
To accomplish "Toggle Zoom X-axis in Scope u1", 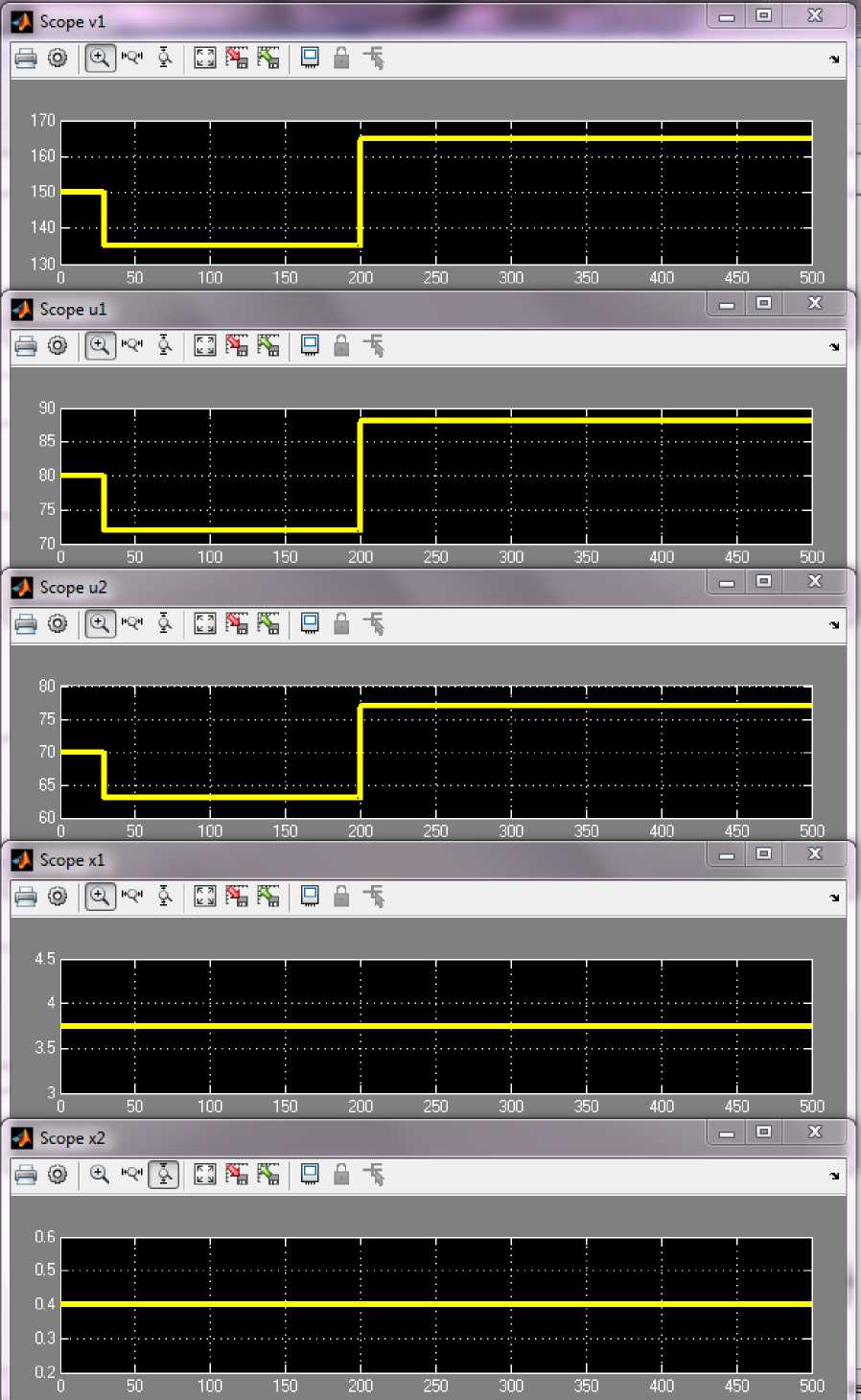I will point(132,346).
